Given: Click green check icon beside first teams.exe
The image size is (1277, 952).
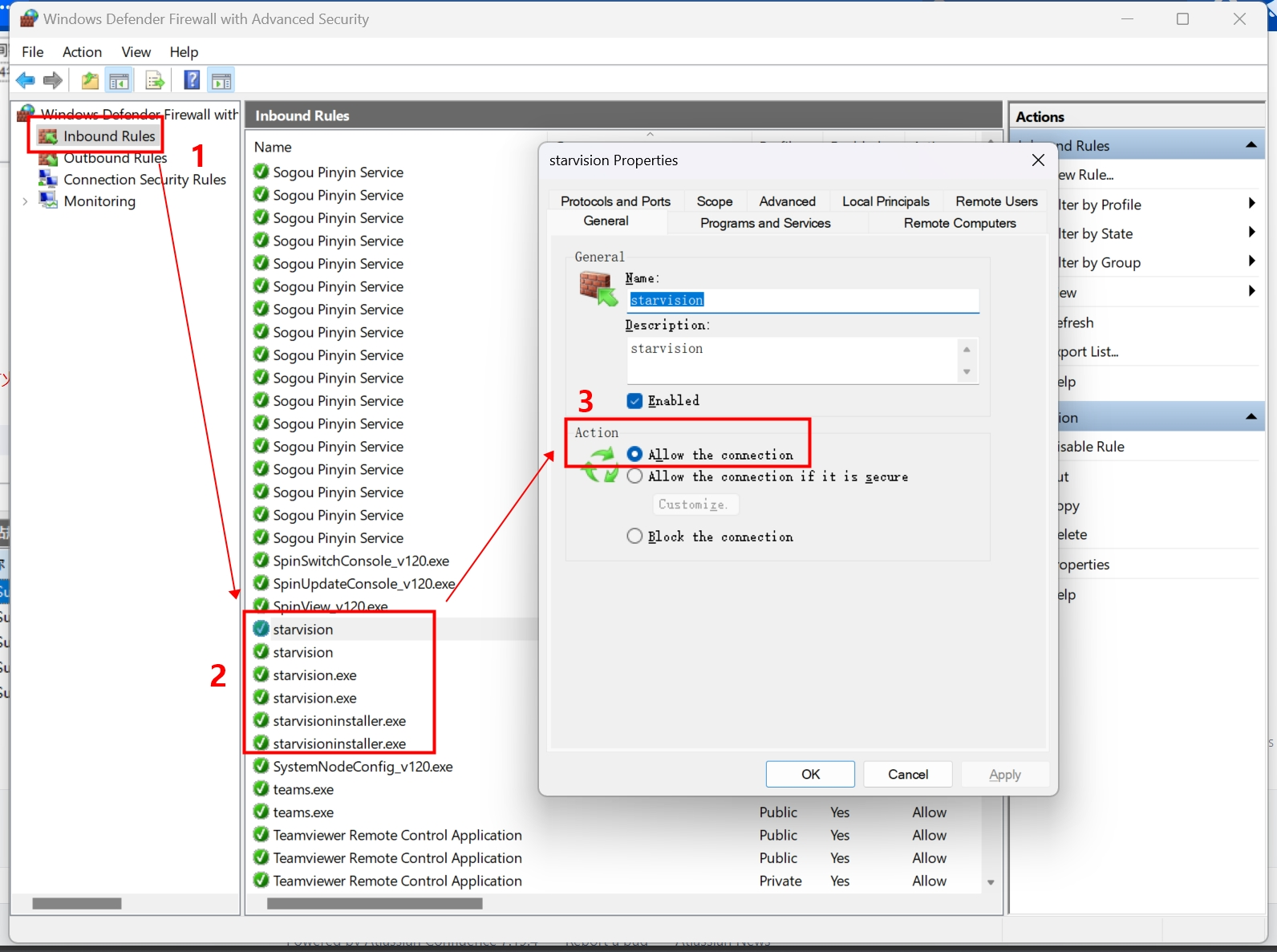Looking at the screenshot, I should 261,789.
